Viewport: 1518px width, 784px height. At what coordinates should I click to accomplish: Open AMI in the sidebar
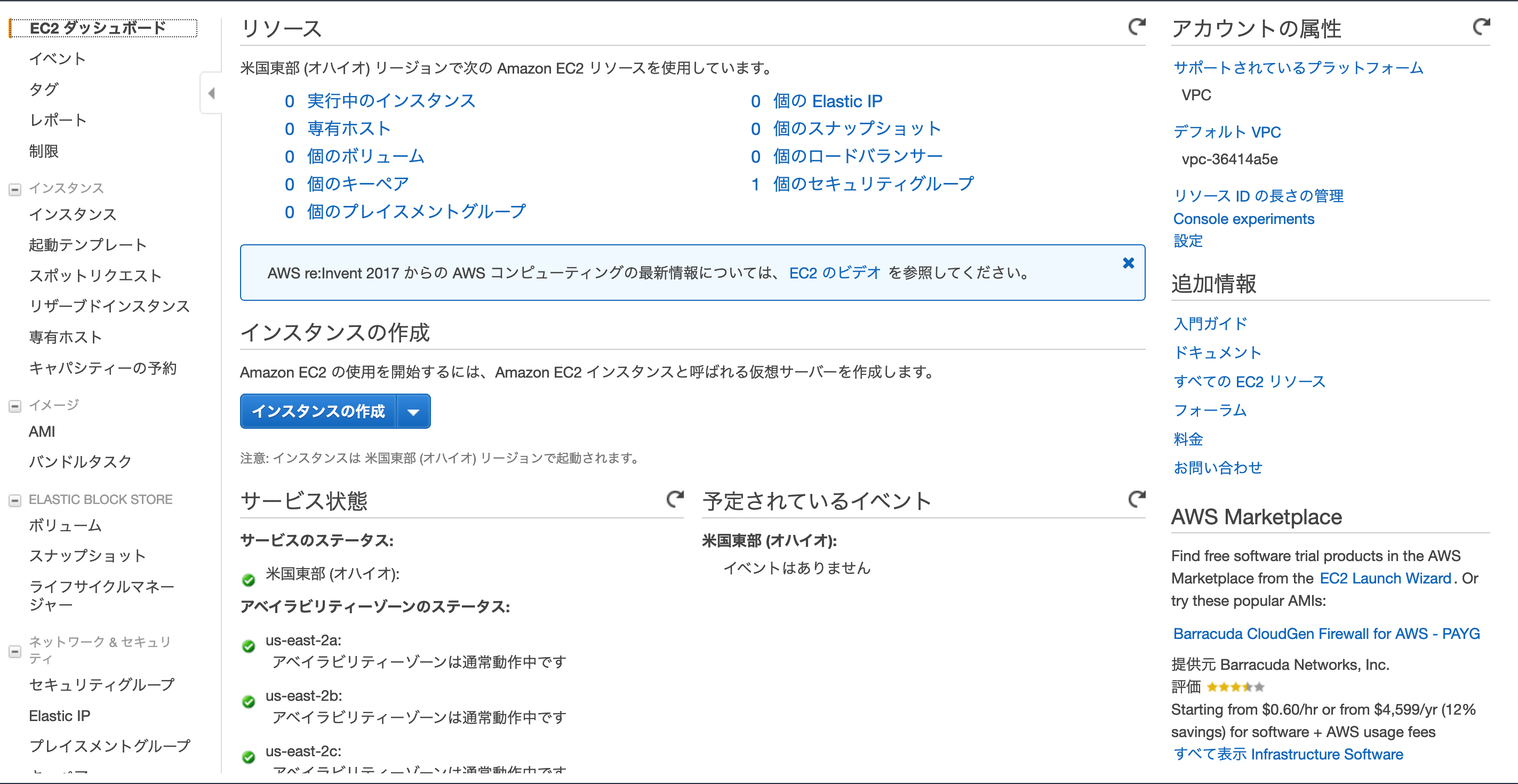pos(42,431)
